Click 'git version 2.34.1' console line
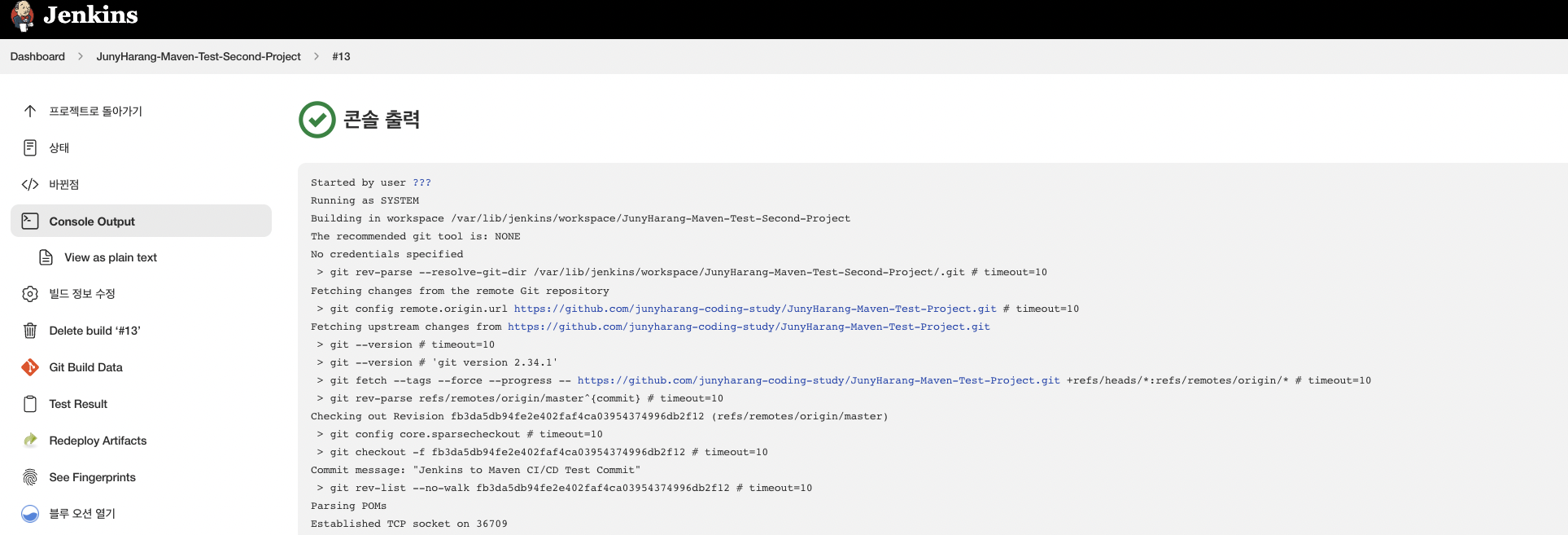Viewport: 1568px width, 535px height. [437, 362]
